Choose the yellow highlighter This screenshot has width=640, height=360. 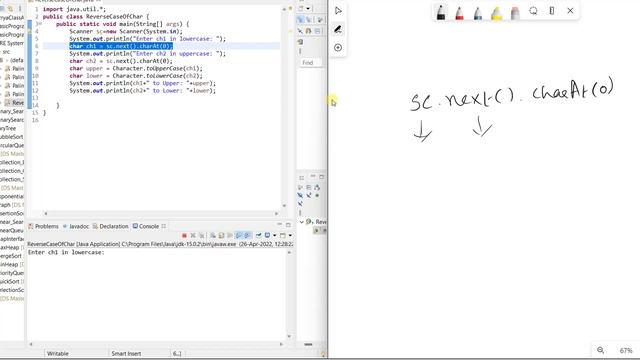(x=496, y=12)
